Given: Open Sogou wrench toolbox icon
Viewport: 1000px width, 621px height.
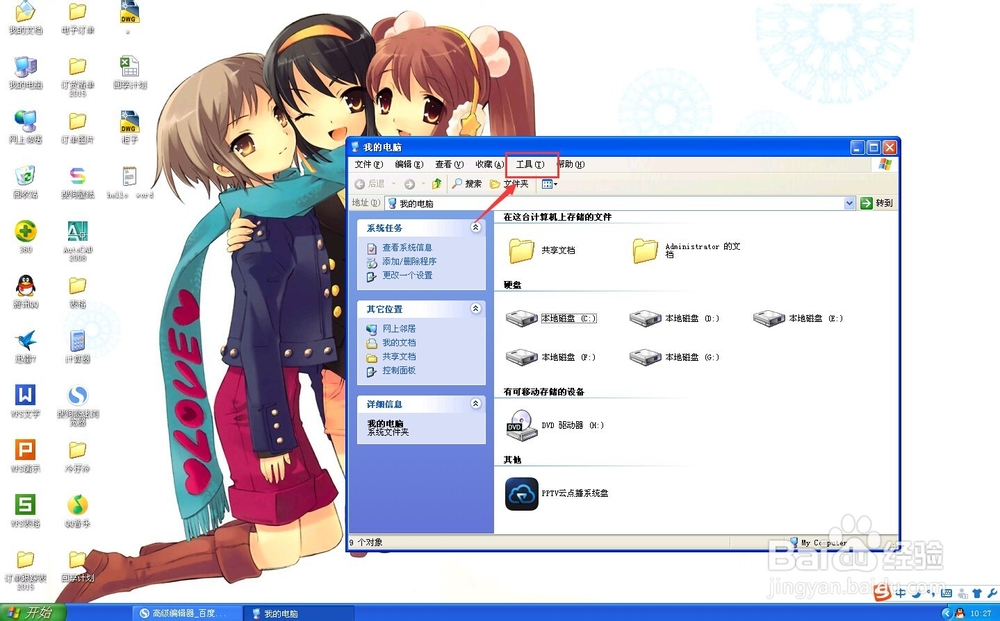Looking at the screenshot, I should (x=992, y=594).
